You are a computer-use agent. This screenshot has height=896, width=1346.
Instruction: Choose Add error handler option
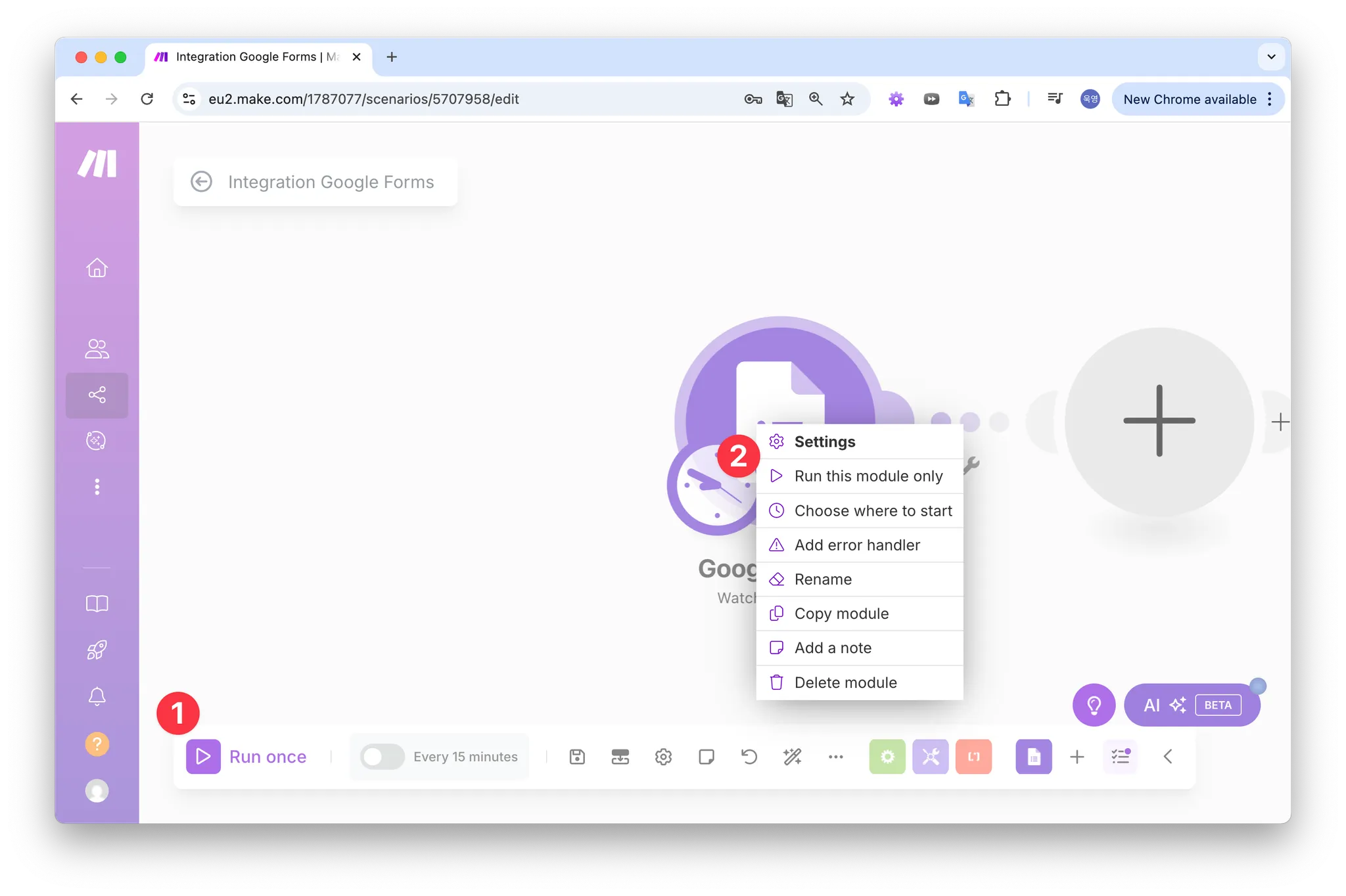click(x=860, y=545)
